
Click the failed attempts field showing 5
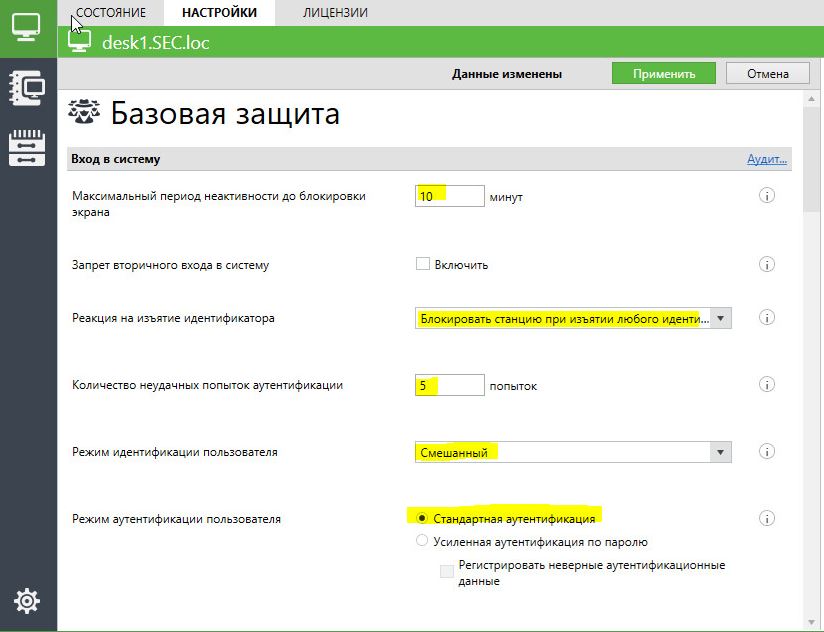[449, 385]
